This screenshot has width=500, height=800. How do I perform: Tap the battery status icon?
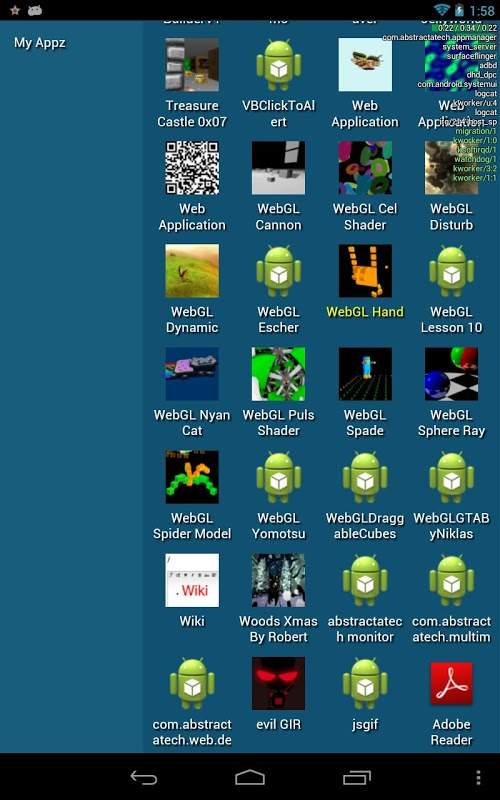[459, 10]
